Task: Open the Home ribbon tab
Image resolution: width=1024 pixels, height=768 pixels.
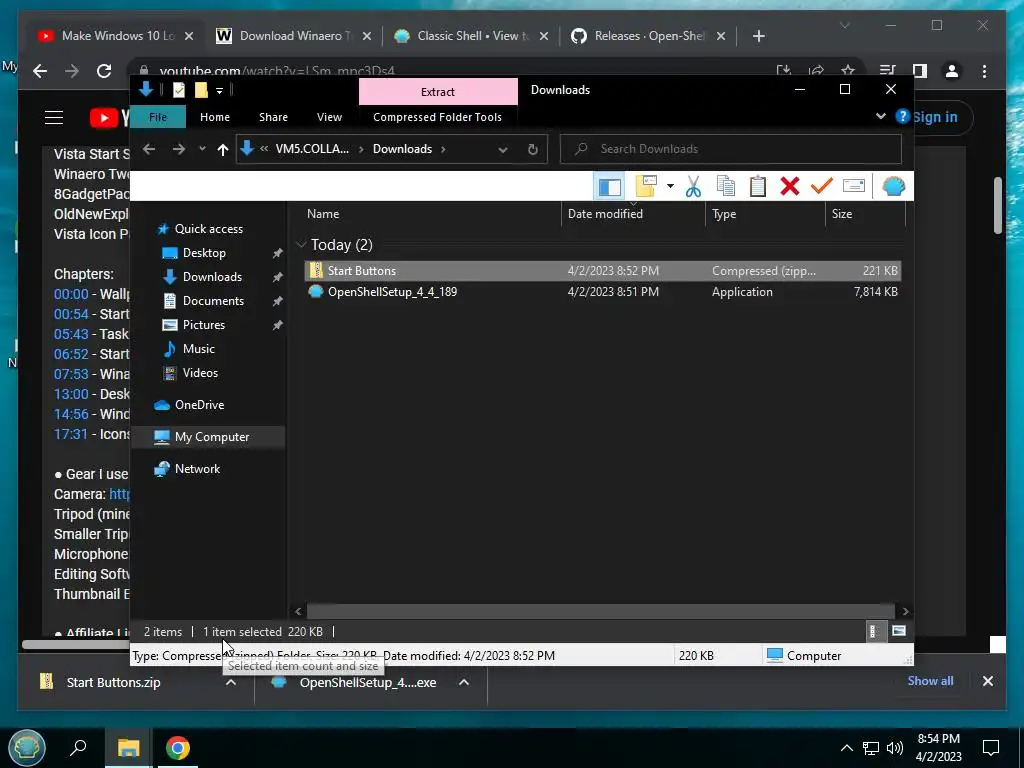Action: tap(215, 117)
